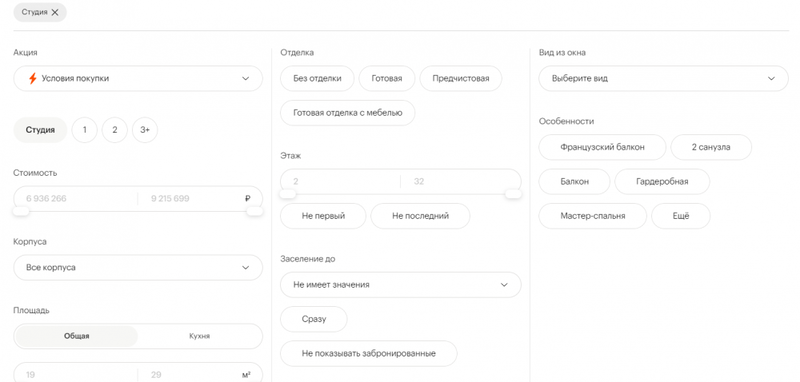Screen dimensions: 800x382
Task: Toggle Не последний floor filter
Action: [420, 216]
